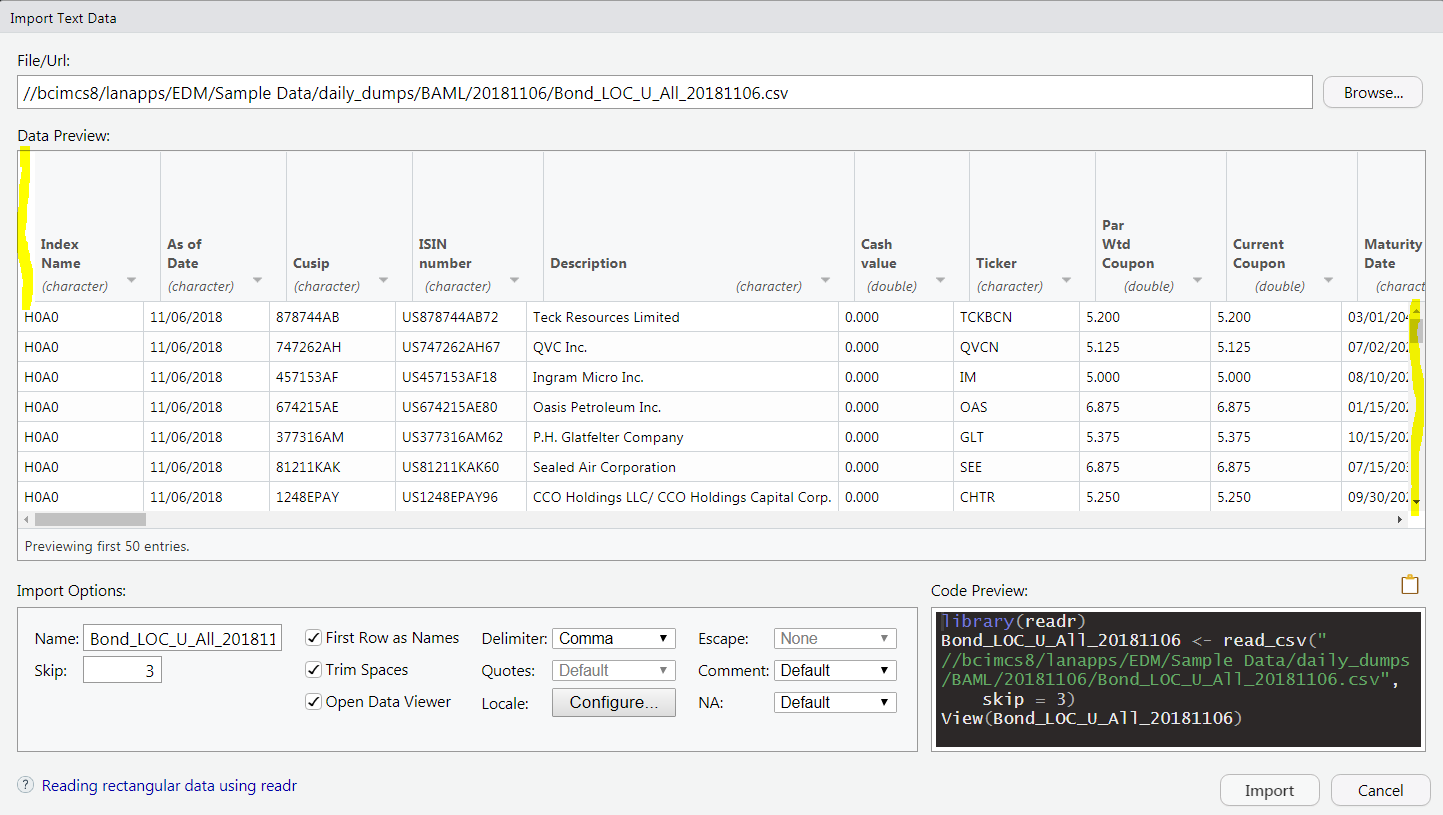Click the Import button
This screenshot has width=1443, height=815.
point(1269,789)
